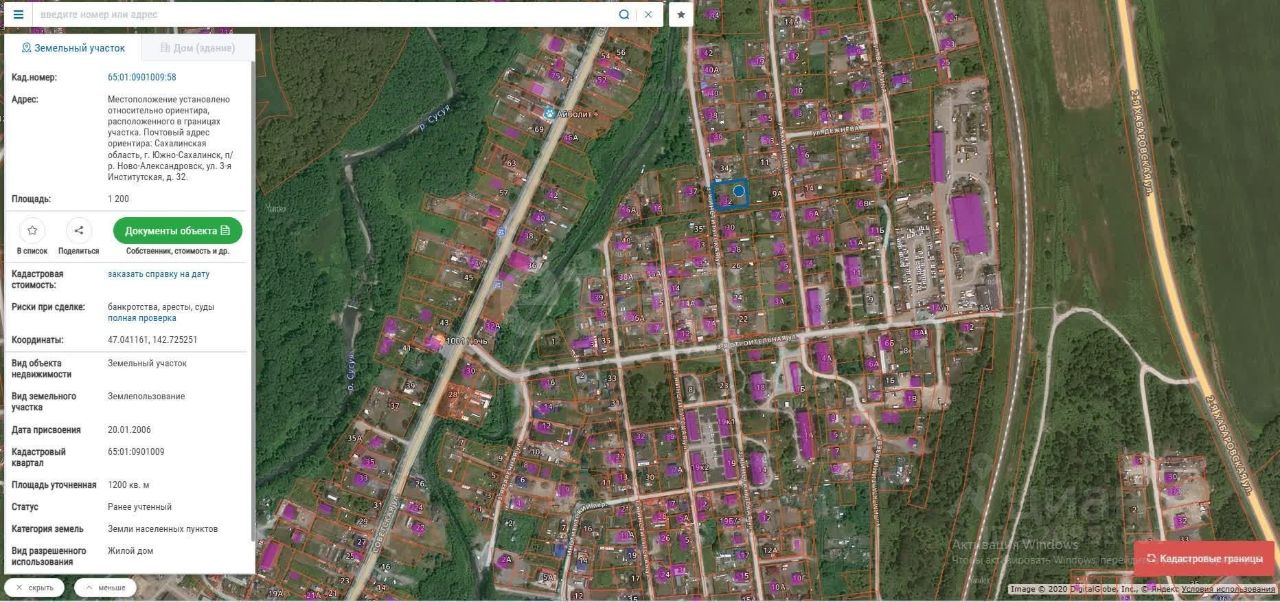
Task: Click Документы объекта green button
Action: click(x=177, y=231)
